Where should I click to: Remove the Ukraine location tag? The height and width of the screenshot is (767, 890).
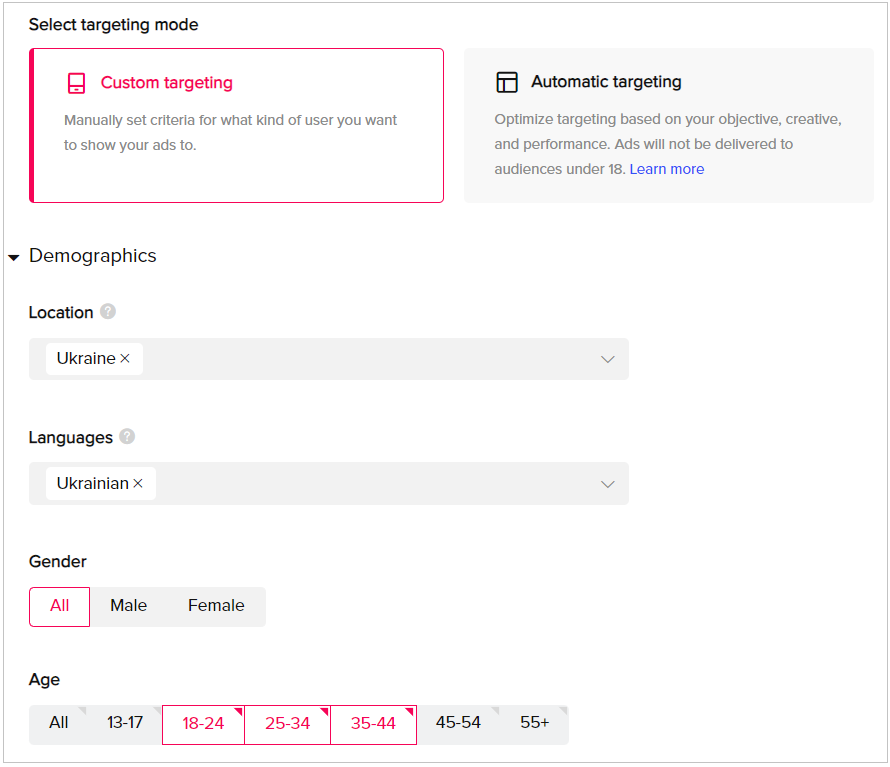pos(125,358)
